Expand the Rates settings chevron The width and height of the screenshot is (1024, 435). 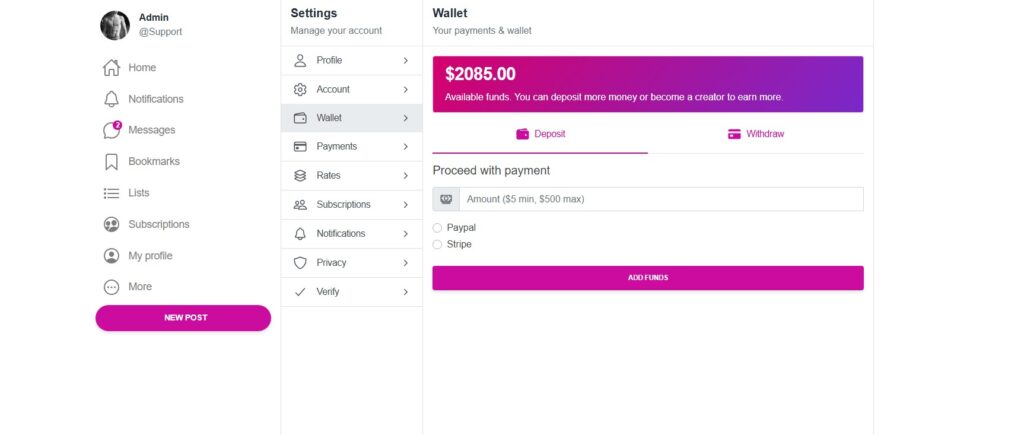tap(406, 176)
